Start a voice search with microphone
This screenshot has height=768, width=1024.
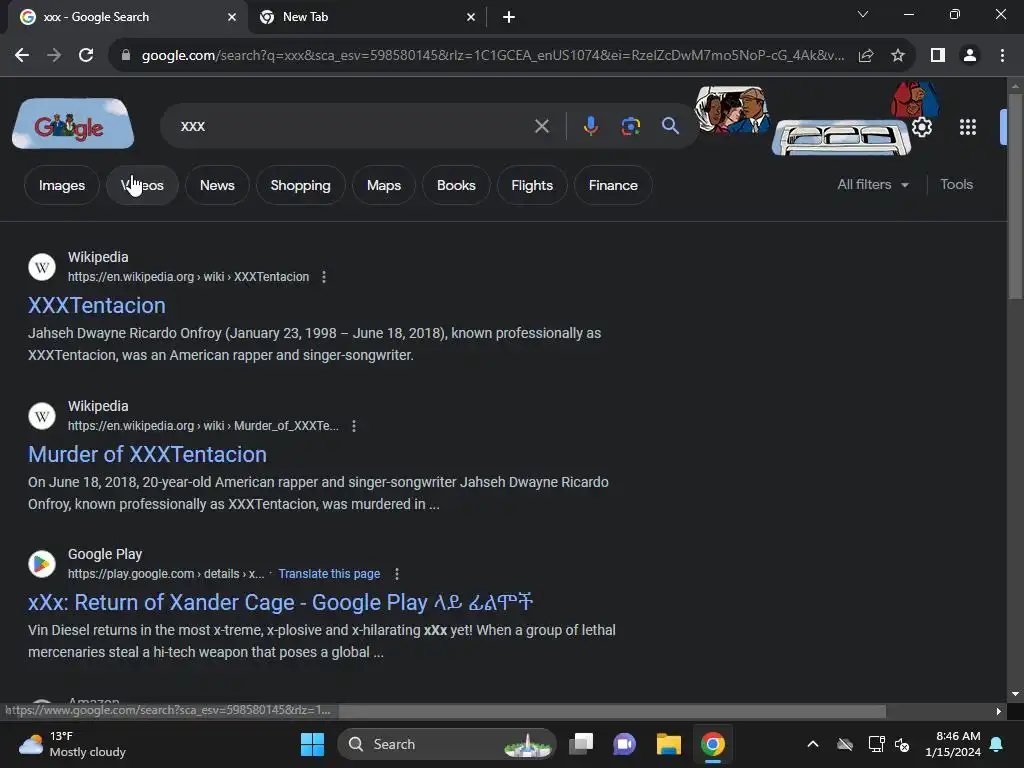[x=590, y=126]
